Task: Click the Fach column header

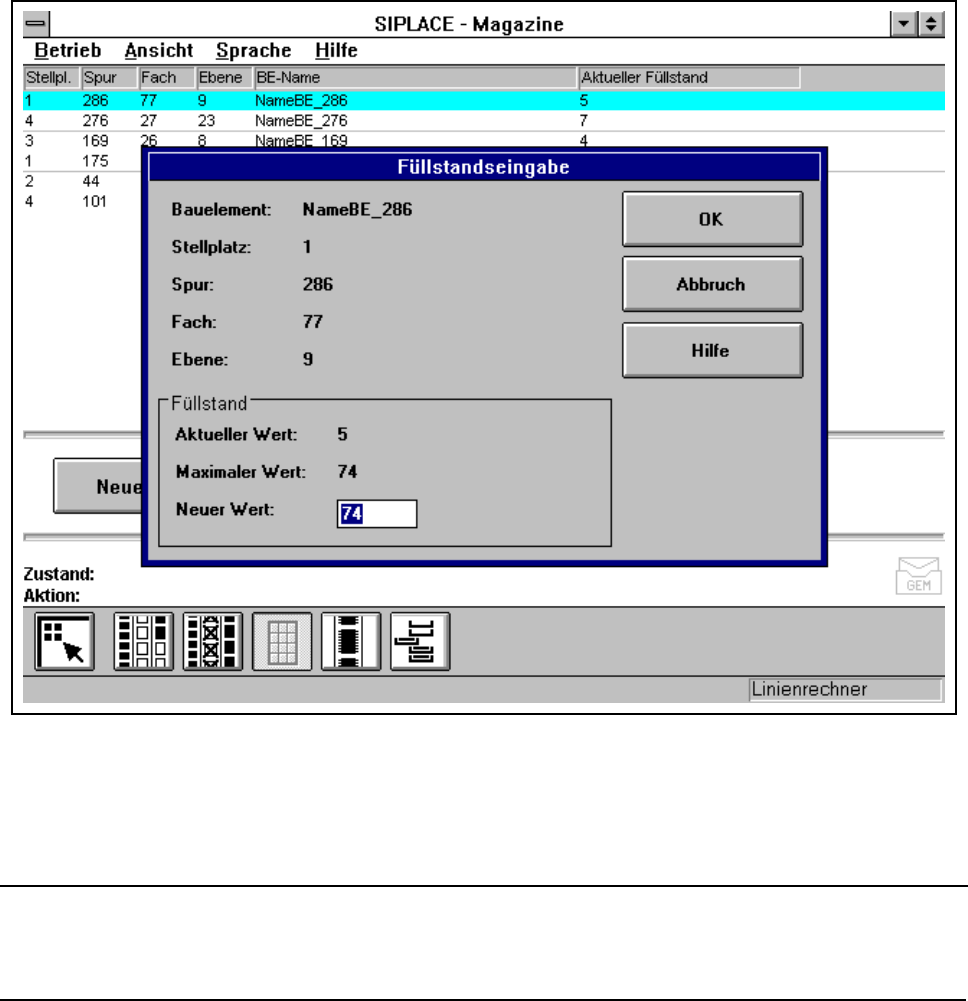Action: (x=167, y=77)
